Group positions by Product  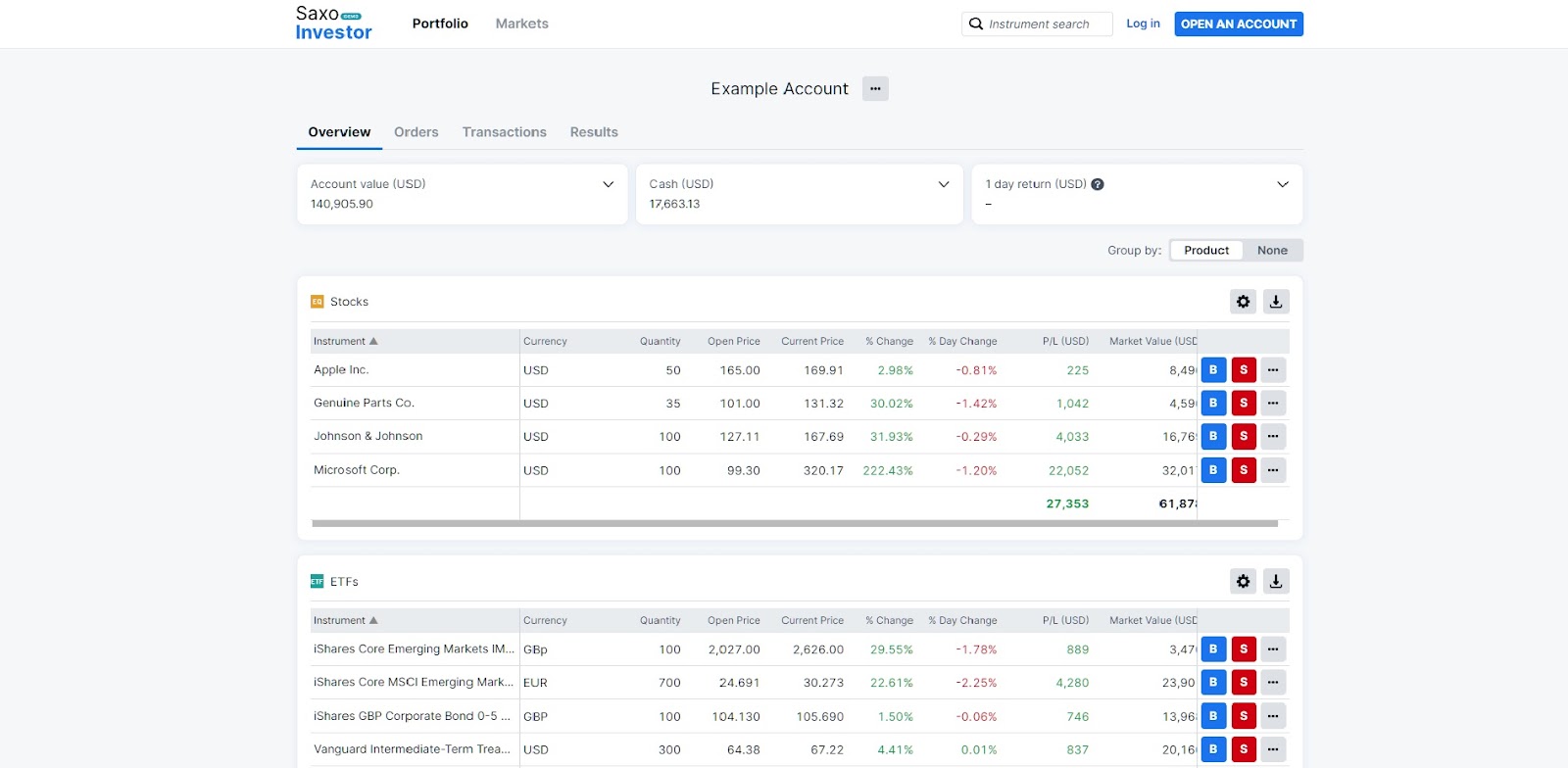click(x=1206, y=251)
